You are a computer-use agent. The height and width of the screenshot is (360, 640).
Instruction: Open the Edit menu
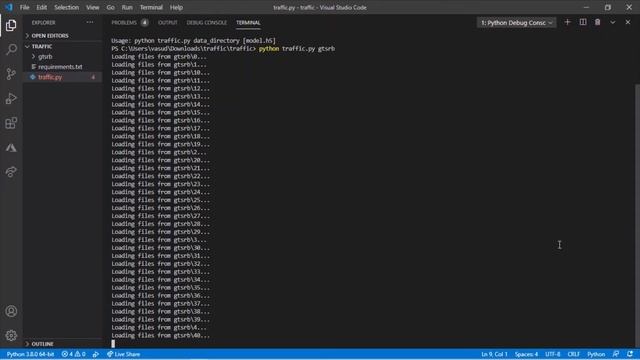point(42,7)
